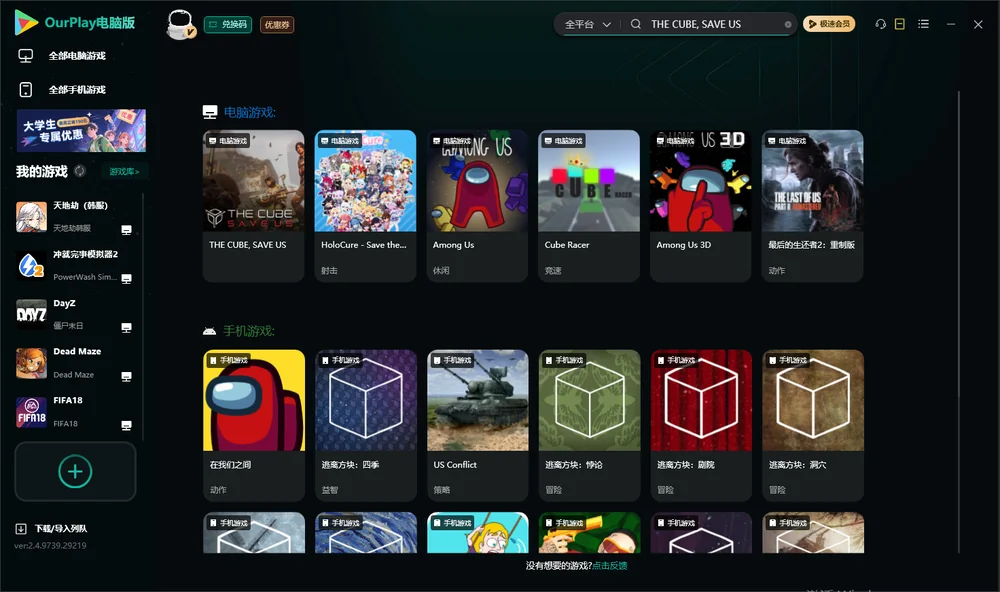Open 最后的生还者2: 重制版 game card
This screenshot has height=592, width=1000.
[812, 206]
